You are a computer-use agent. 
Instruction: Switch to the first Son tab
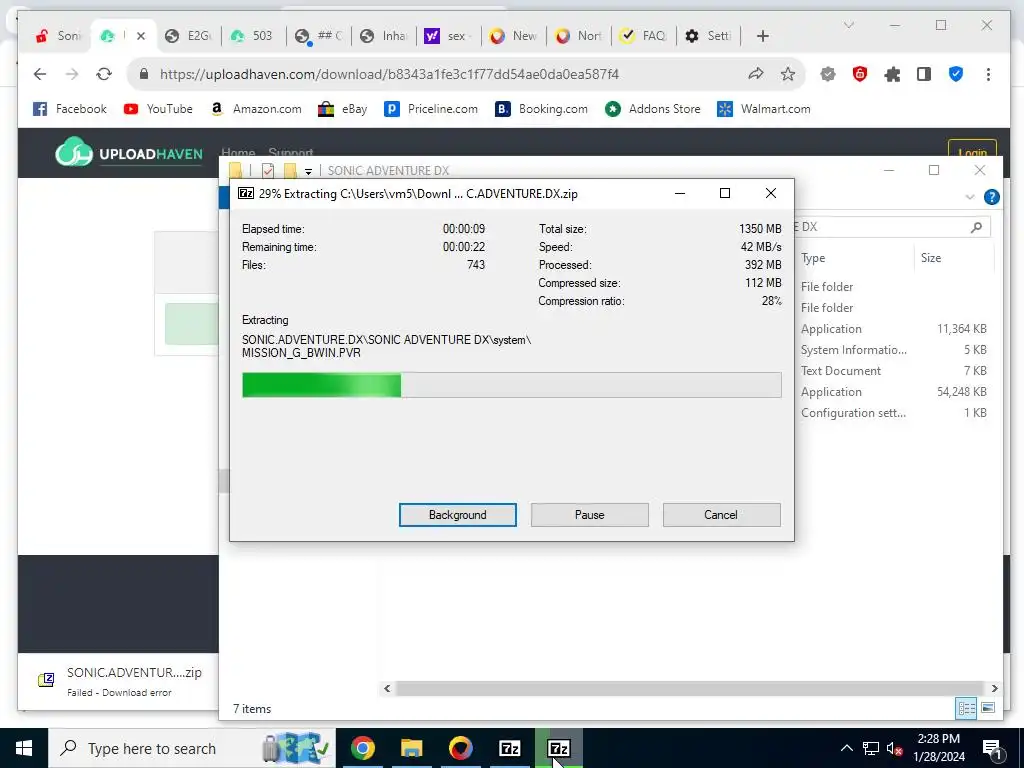click(x=59, y=36)
